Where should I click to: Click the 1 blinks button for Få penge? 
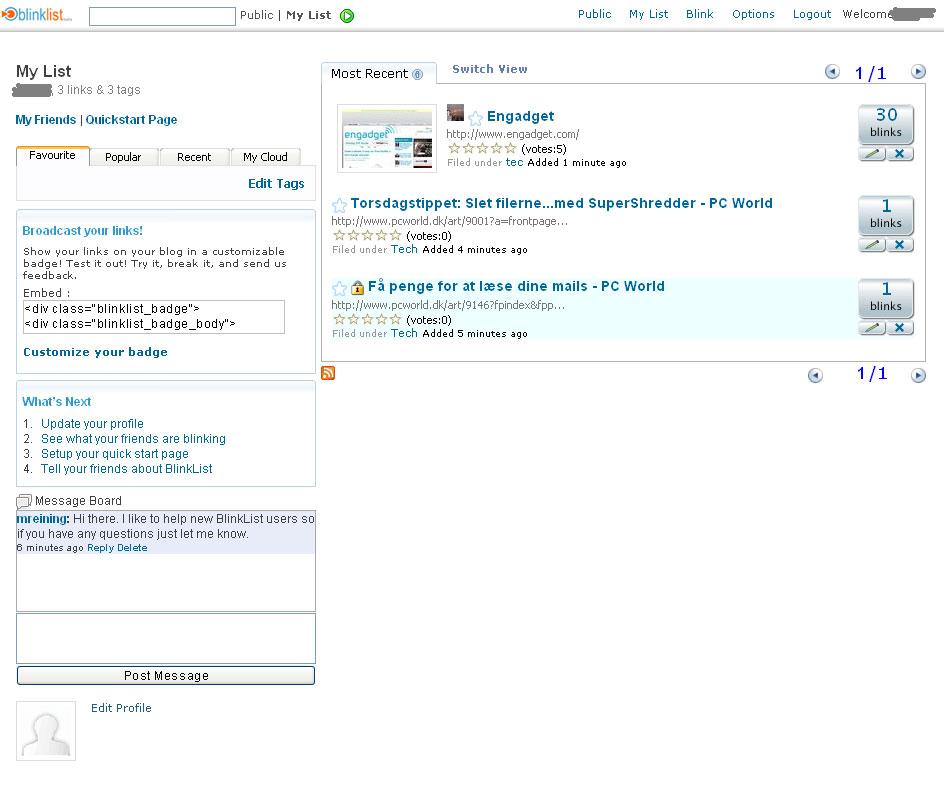(x=886, y=298)
